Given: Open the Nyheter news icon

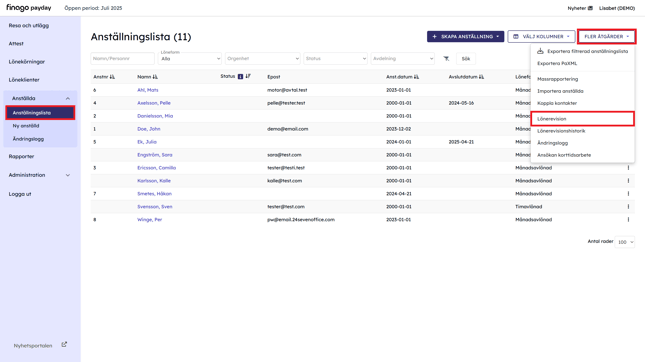Looking at the screenshot, I should click(x=590, y=8).
